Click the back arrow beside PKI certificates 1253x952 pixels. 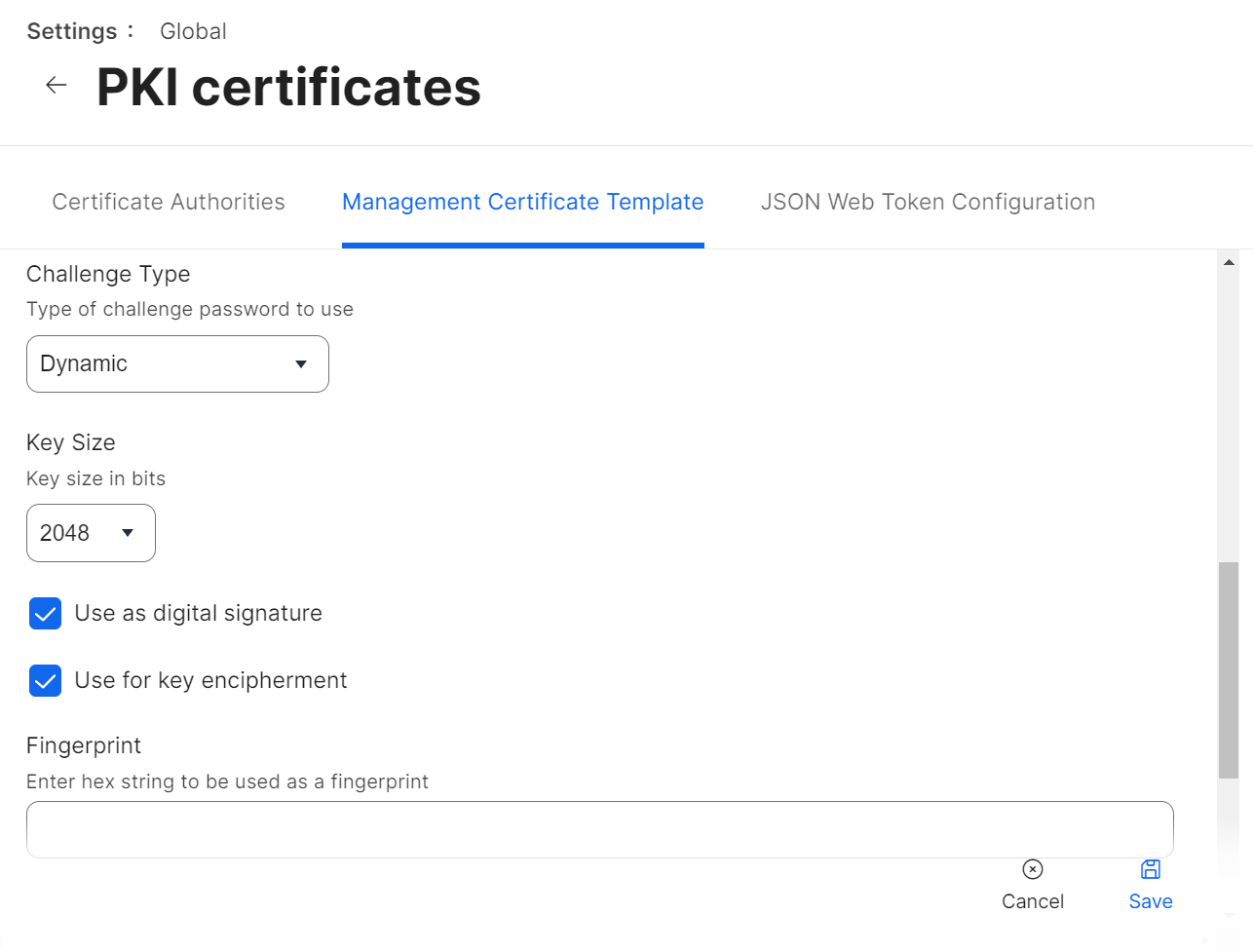(x=57, y=86)
